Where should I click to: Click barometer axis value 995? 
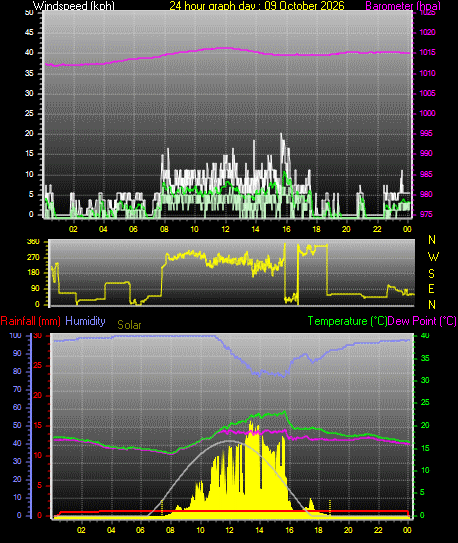click(426, 134)
